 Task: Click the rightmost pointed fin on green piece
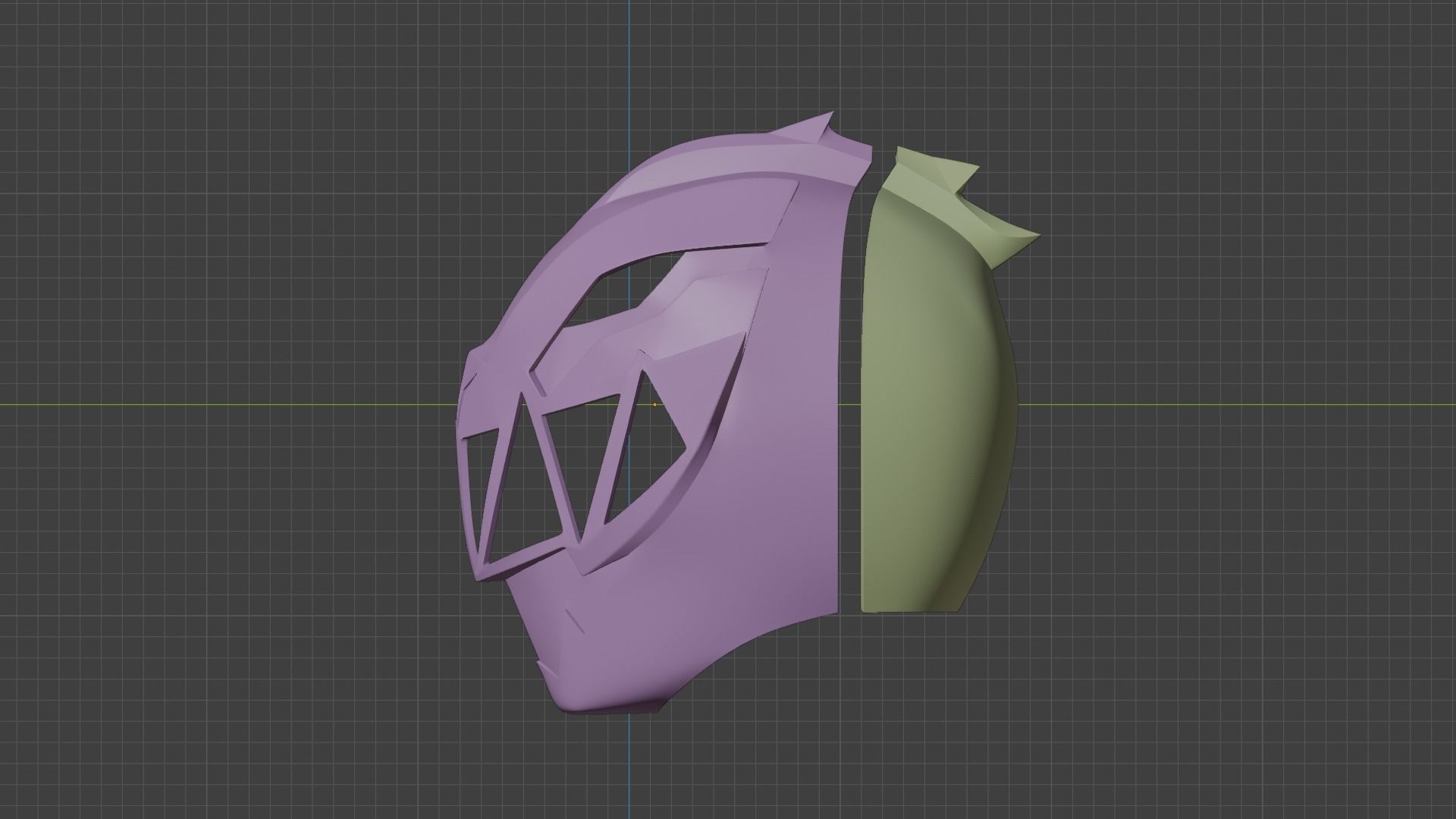coord(1022,236)
